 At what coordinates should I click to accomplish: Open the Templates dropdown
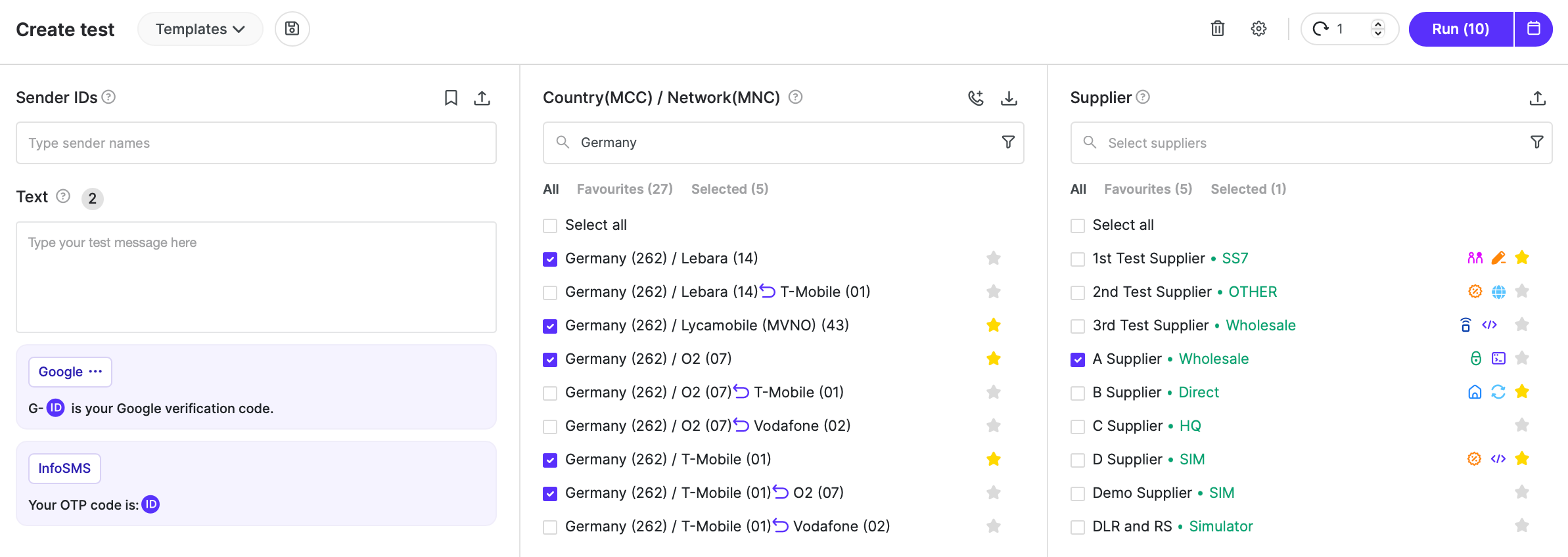coord(200,29)
